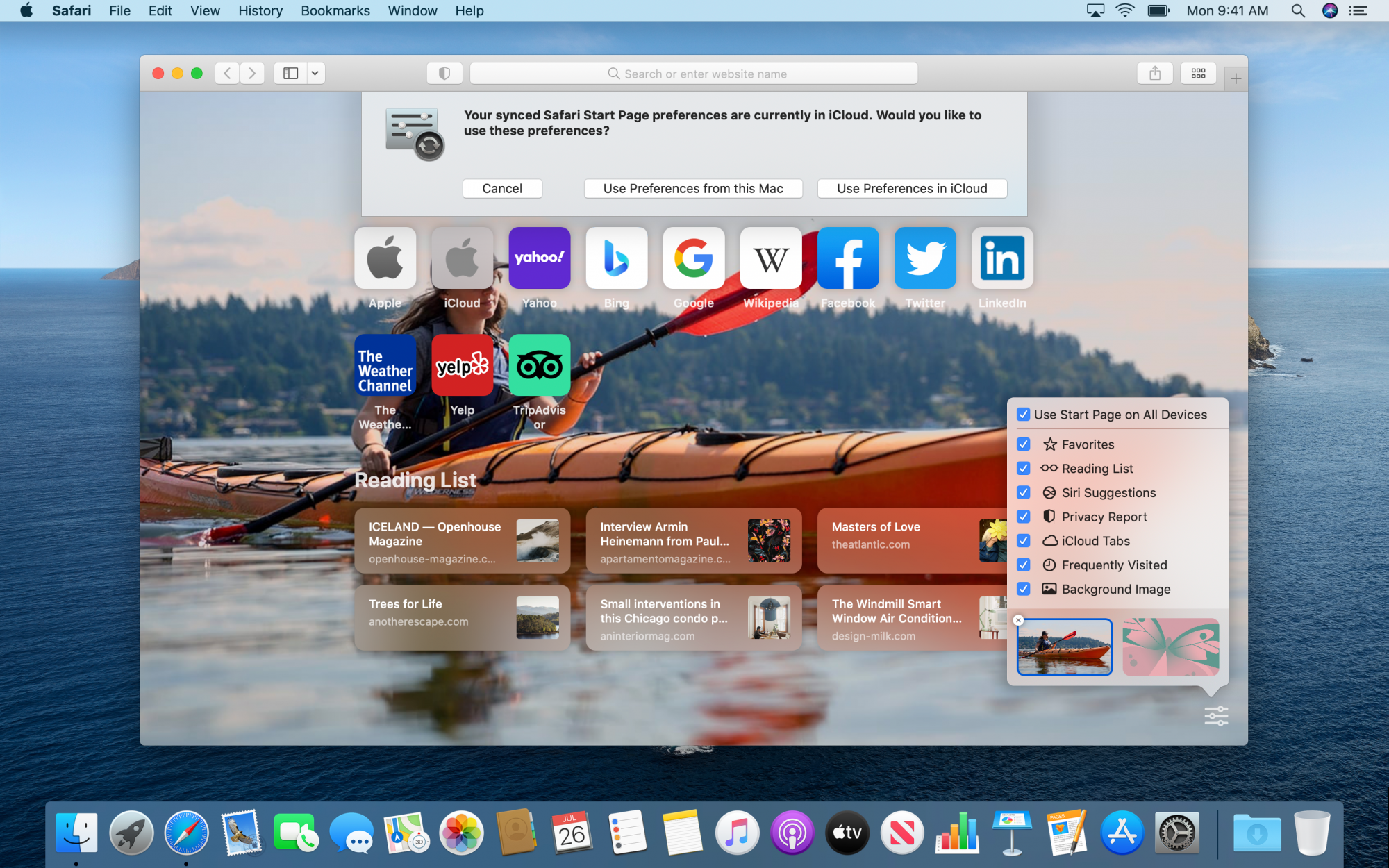This screenshot has width=1389, height=868.
Task: Open the TripAdvisor favorite icon
Action: [x=539, y=365]
